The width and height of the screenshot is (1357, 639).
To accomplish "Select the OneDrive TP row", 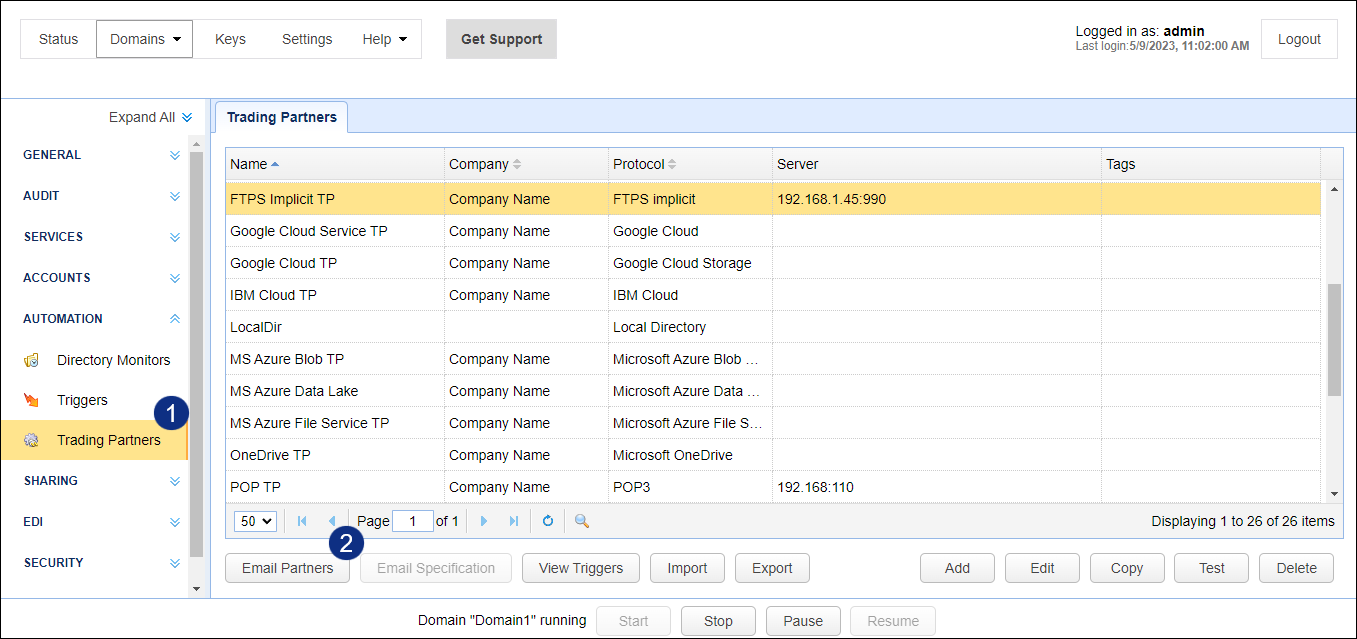I will pyautogui.click(x=773, y=455).
